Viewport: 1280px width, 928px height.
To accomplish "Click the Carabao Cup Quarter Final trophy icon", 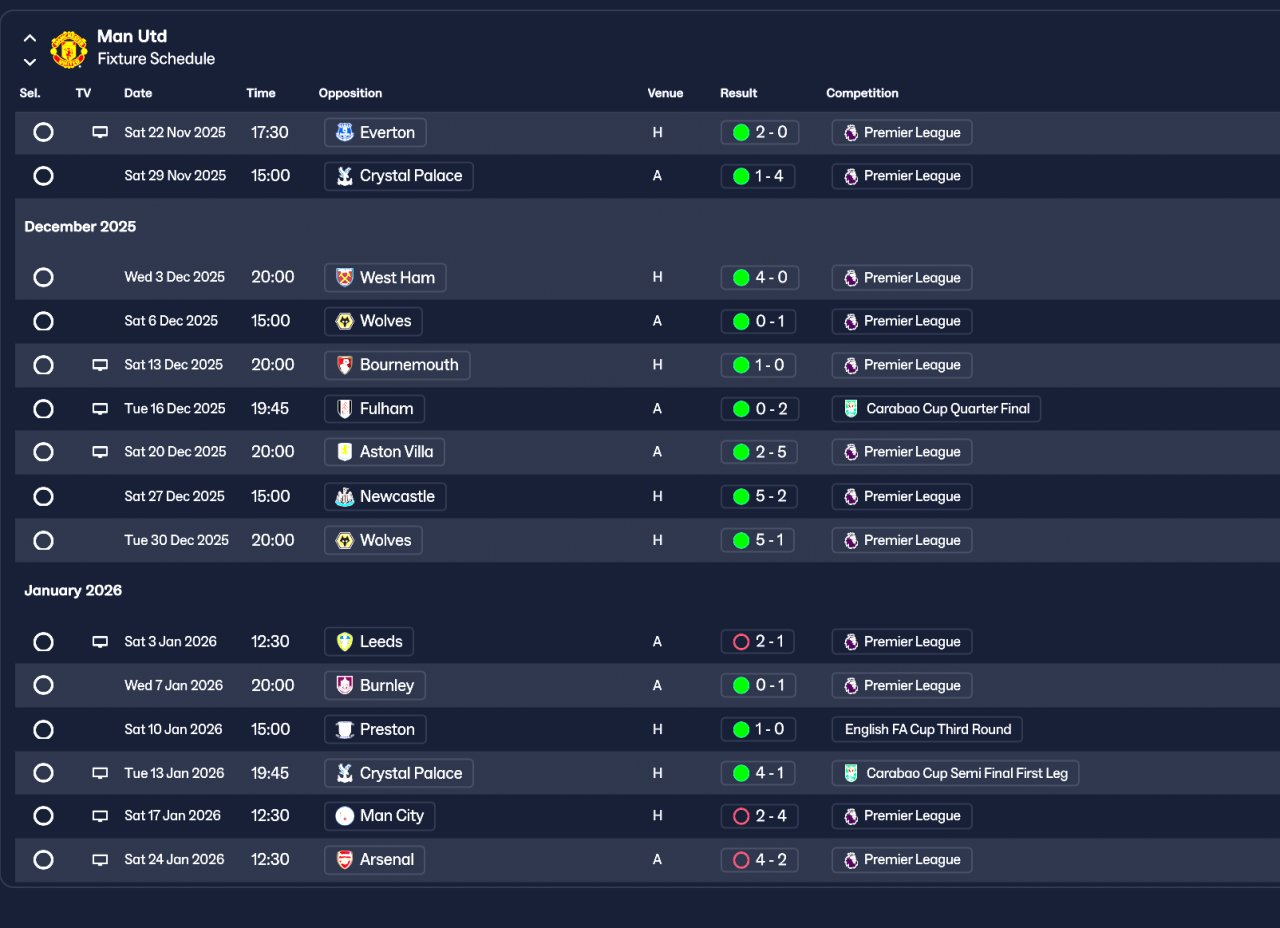I will coord(851,409).
